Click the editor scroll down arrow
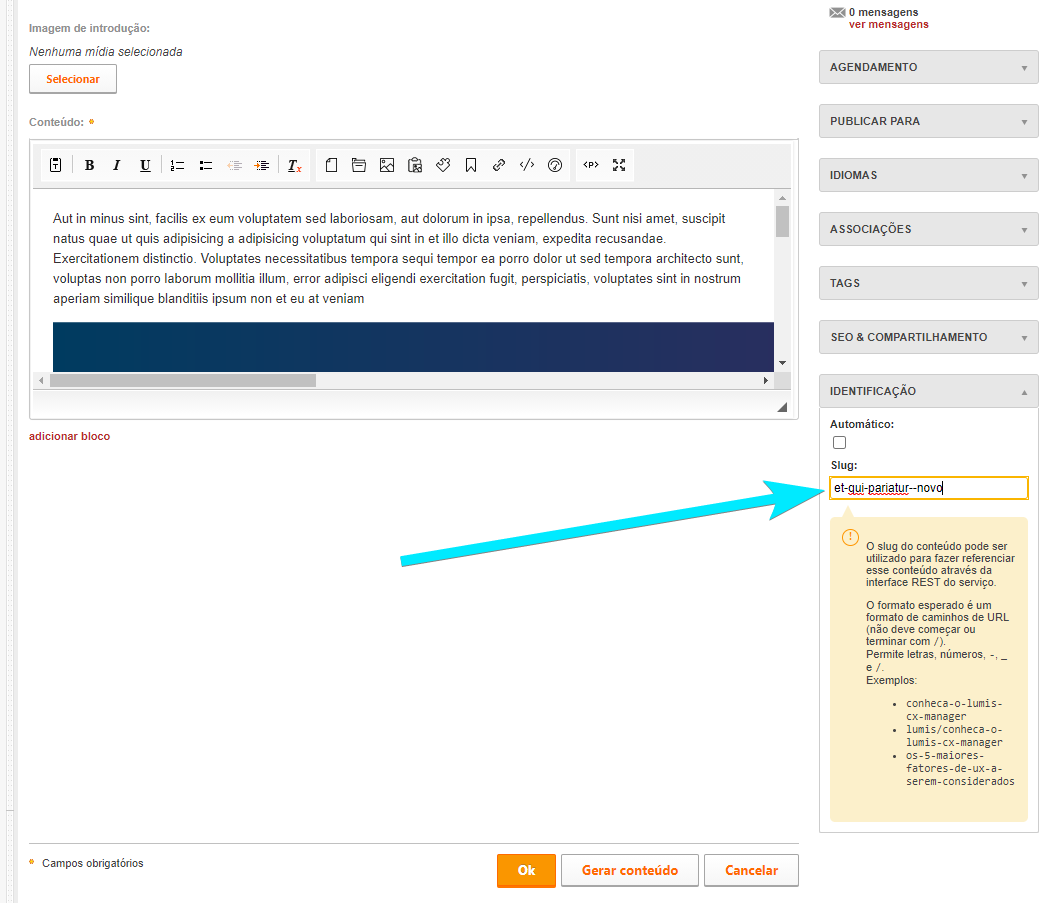 782,363
